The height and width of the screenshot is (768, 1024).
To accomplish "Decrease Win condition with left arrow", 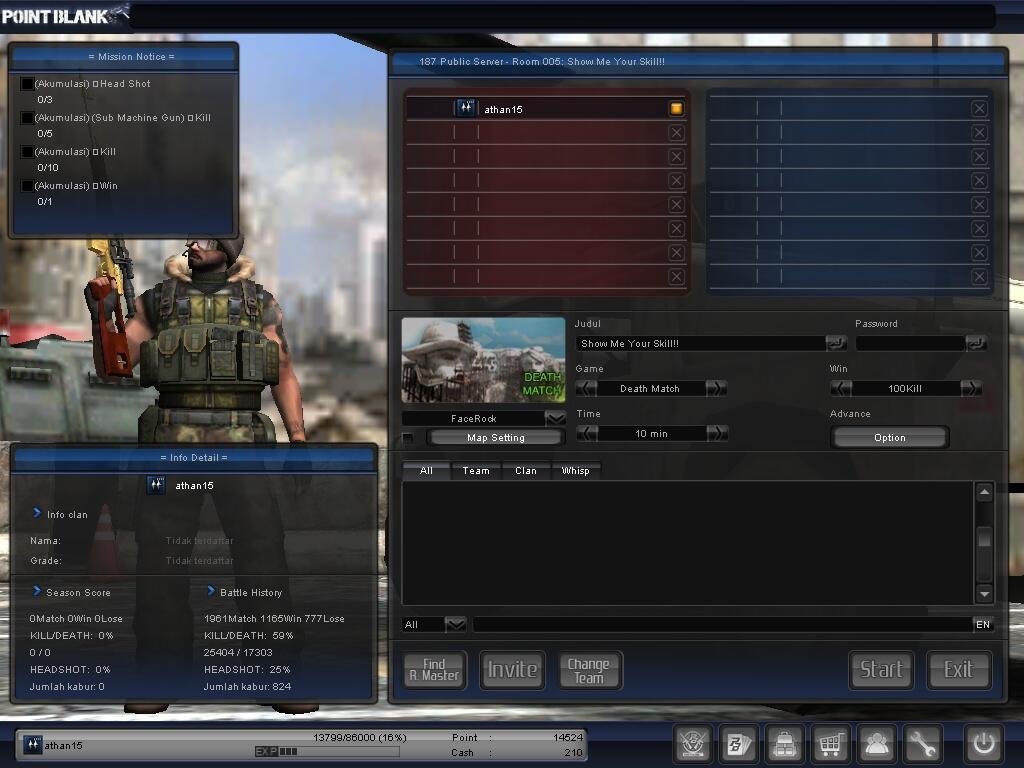I will pos(840,388).
